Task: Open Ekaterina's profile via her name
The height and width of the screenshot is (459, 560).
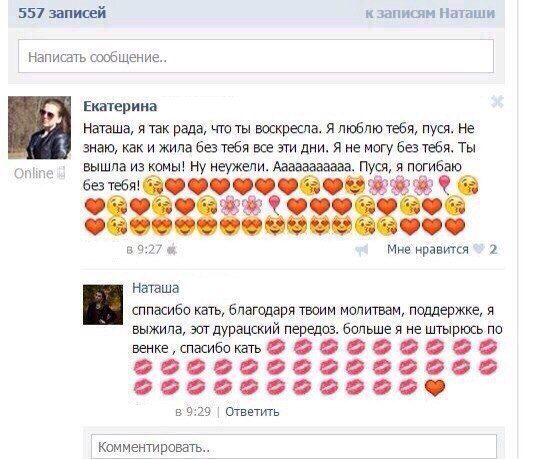Action: (x=120, y=106)
